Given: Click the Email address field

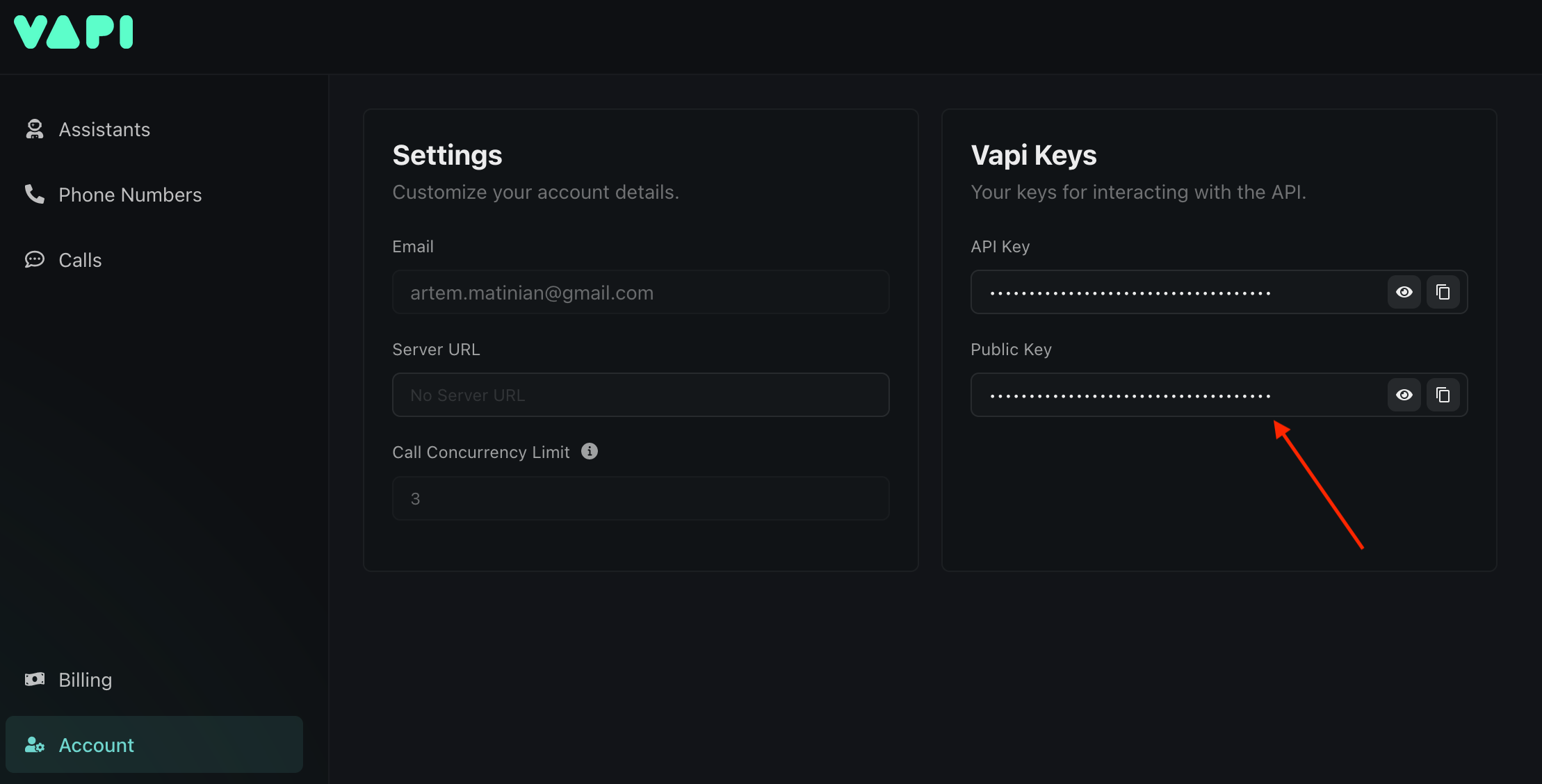Looking at the screenshot, I should click(640, 292).
